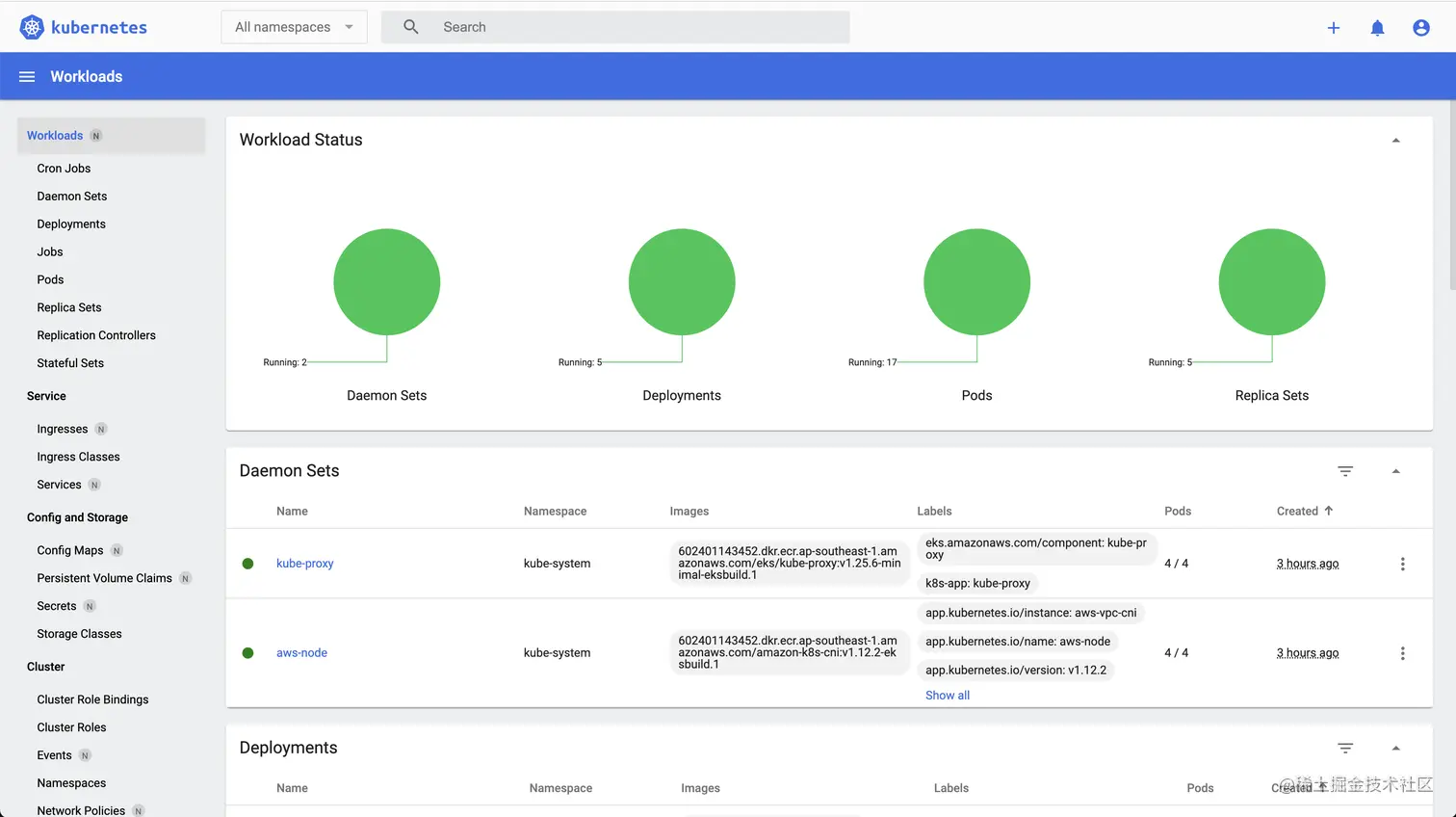Click the Kubernetes logo icon
1456x817 pixels.
coord(32,27)
